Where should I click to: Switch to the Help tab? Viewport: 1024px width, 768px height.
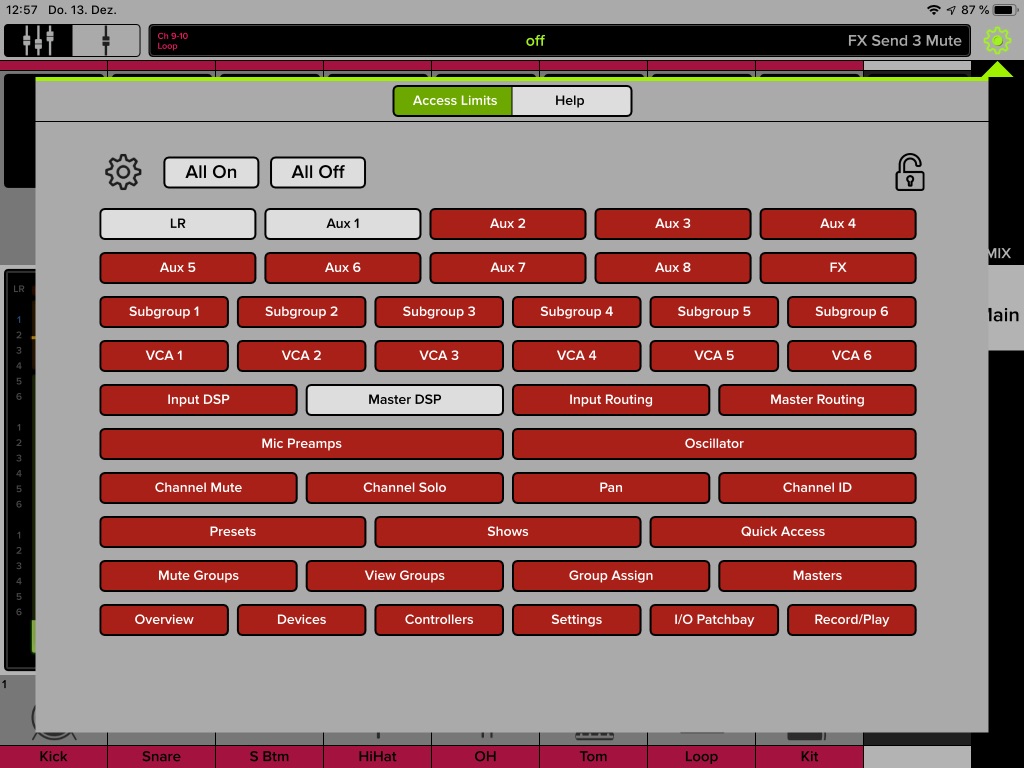570,101
